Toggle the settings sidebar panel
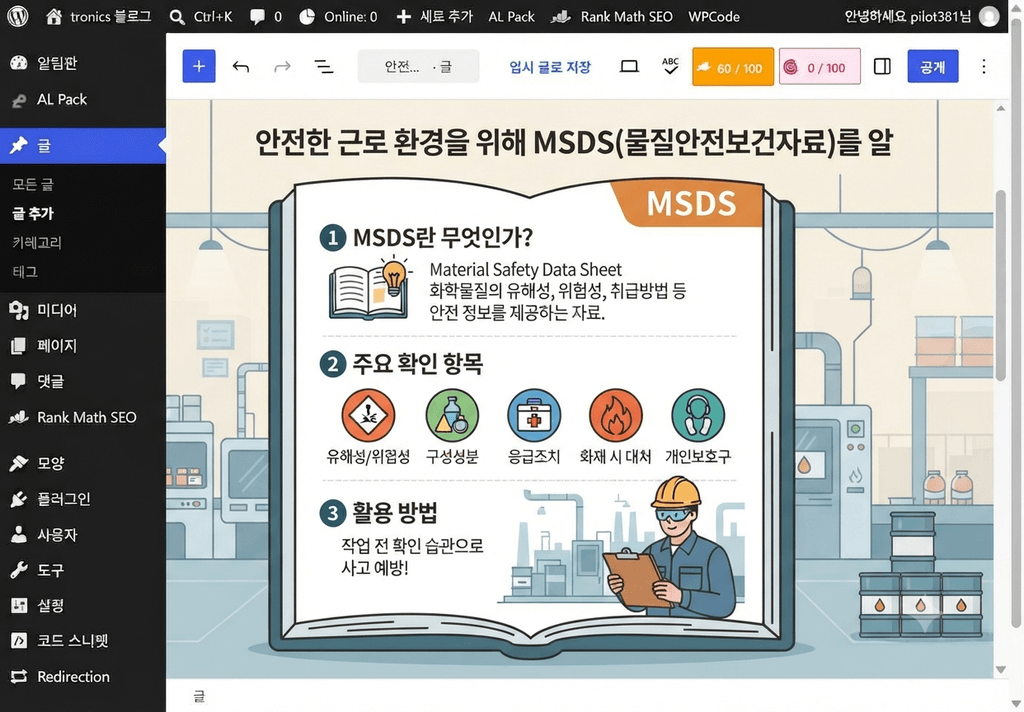Viewport: 1024px width, 712px height. 882,66
